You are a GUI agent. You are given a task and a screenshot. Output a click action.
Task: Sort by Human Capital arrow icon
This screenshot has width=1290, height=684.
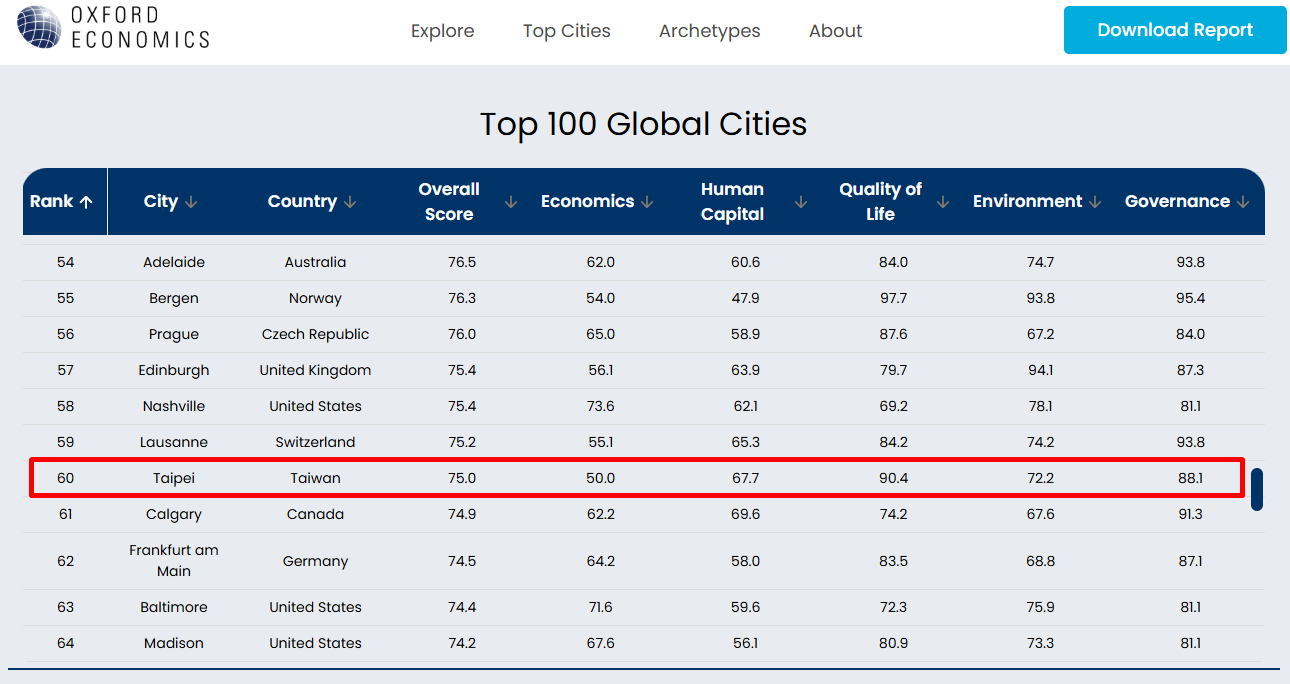point(800,202)
